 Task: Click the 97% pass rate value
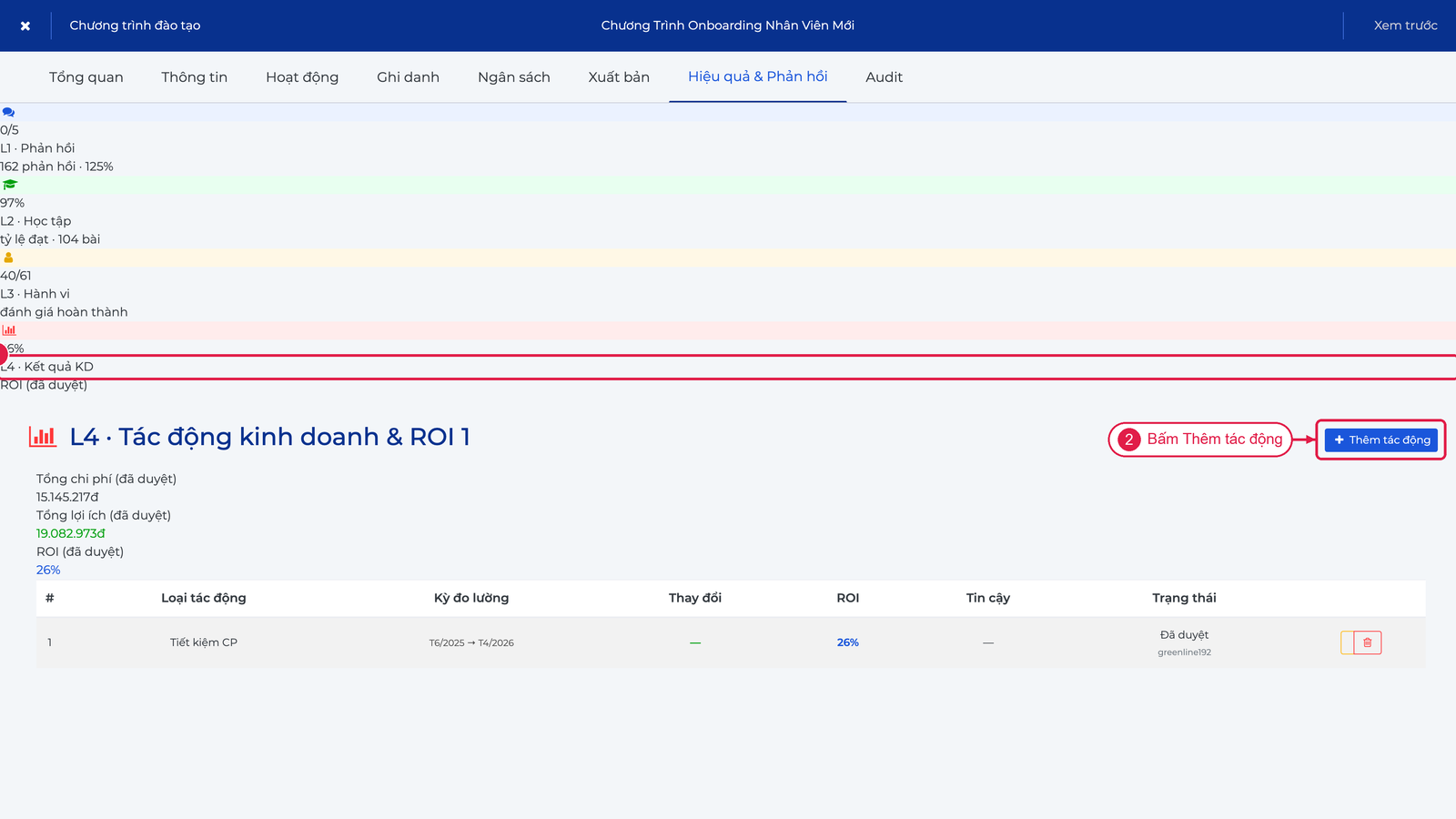coord(13,203)
